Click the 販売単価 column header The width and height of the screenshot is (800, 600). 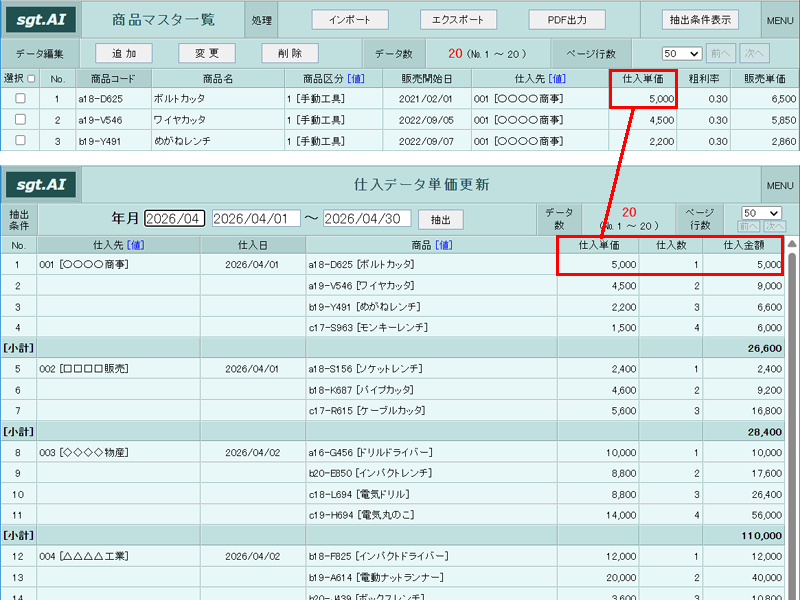tap(764, 79)
